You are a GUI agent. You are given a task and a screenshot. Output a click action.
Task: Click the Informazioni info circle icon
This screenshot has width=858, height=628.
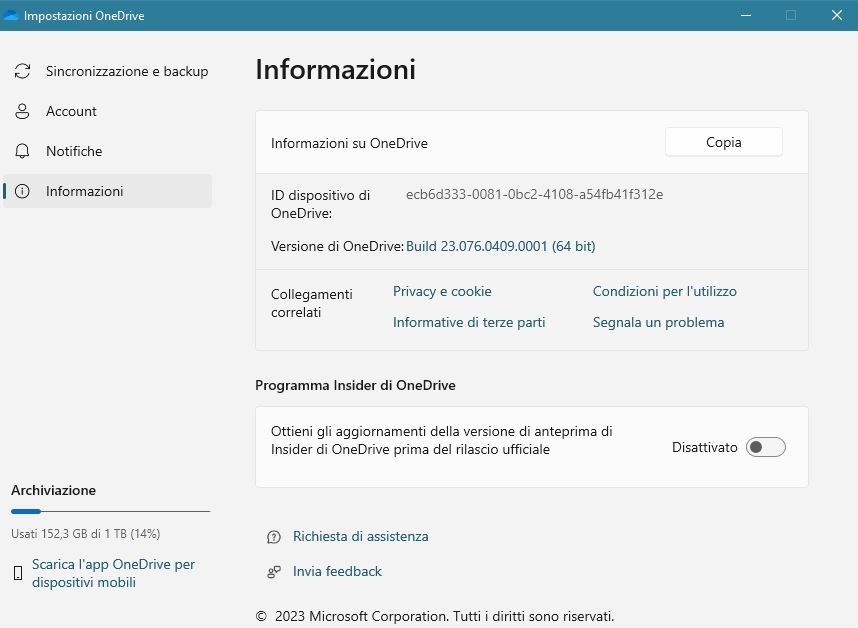pyautogui.click(x=22, y=191)
